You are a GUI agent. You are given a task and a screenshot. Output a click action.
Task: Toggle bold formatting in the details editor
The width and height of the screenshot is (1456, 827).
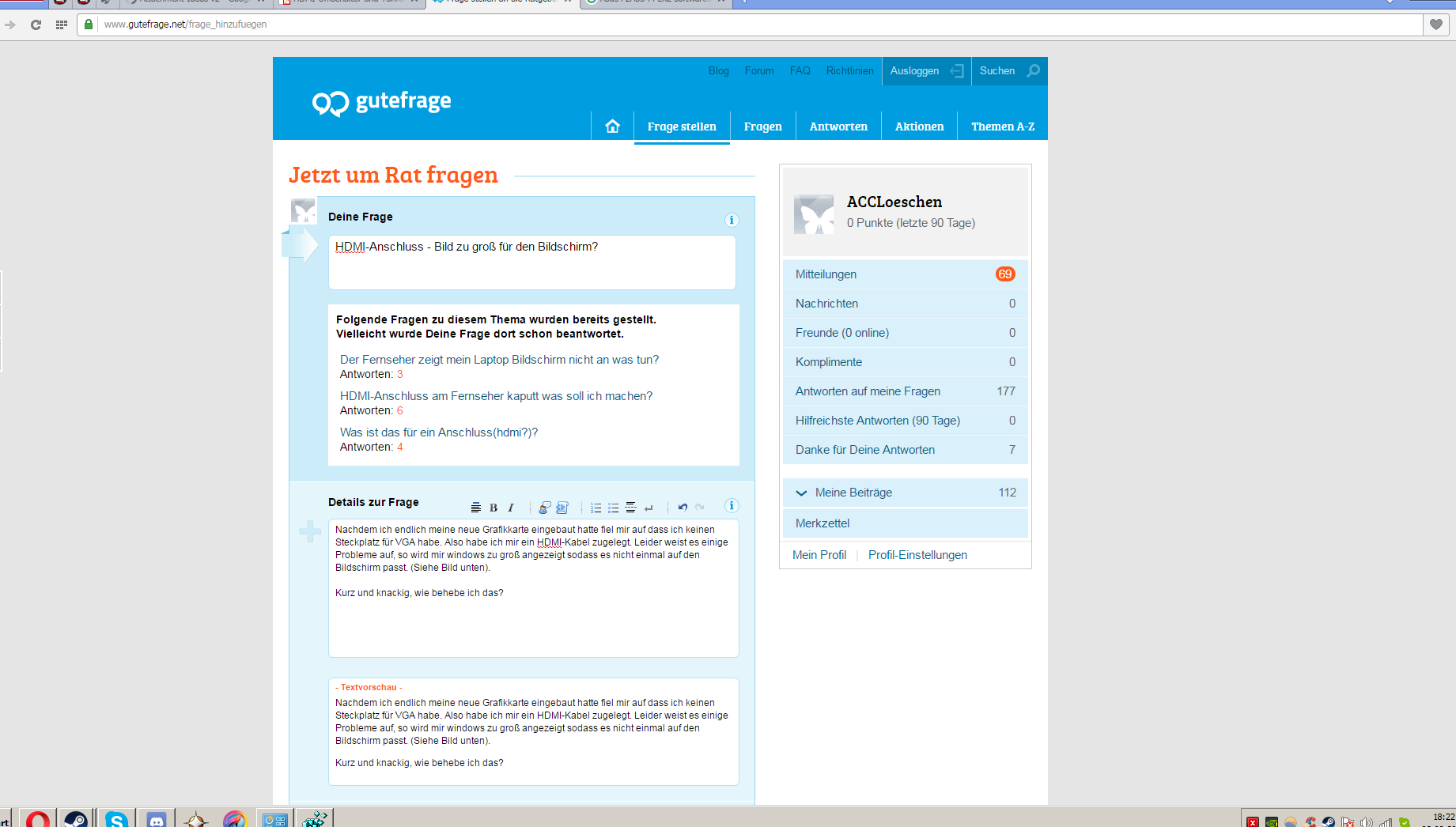[494, 508]
